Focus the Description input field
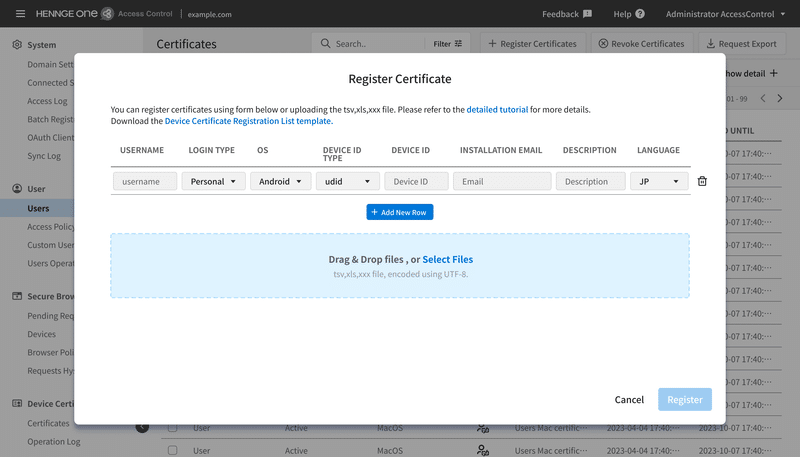 coord(591,181)
